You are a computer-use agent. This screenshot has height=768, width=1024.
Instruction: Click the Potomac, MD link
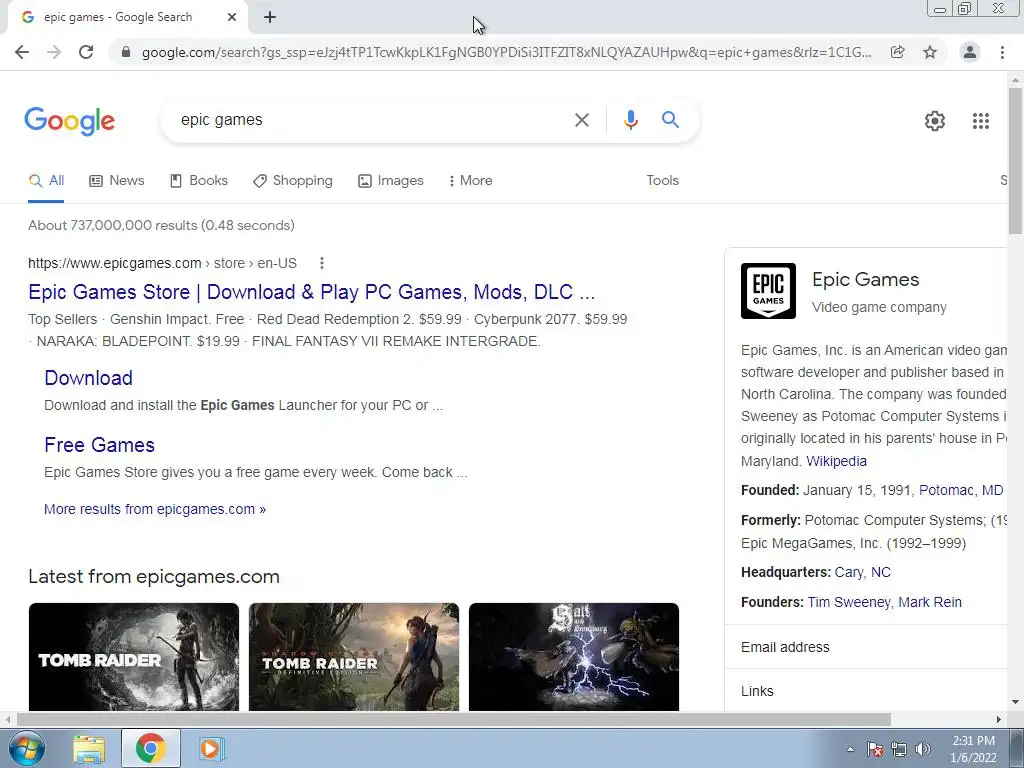(961, 490)
